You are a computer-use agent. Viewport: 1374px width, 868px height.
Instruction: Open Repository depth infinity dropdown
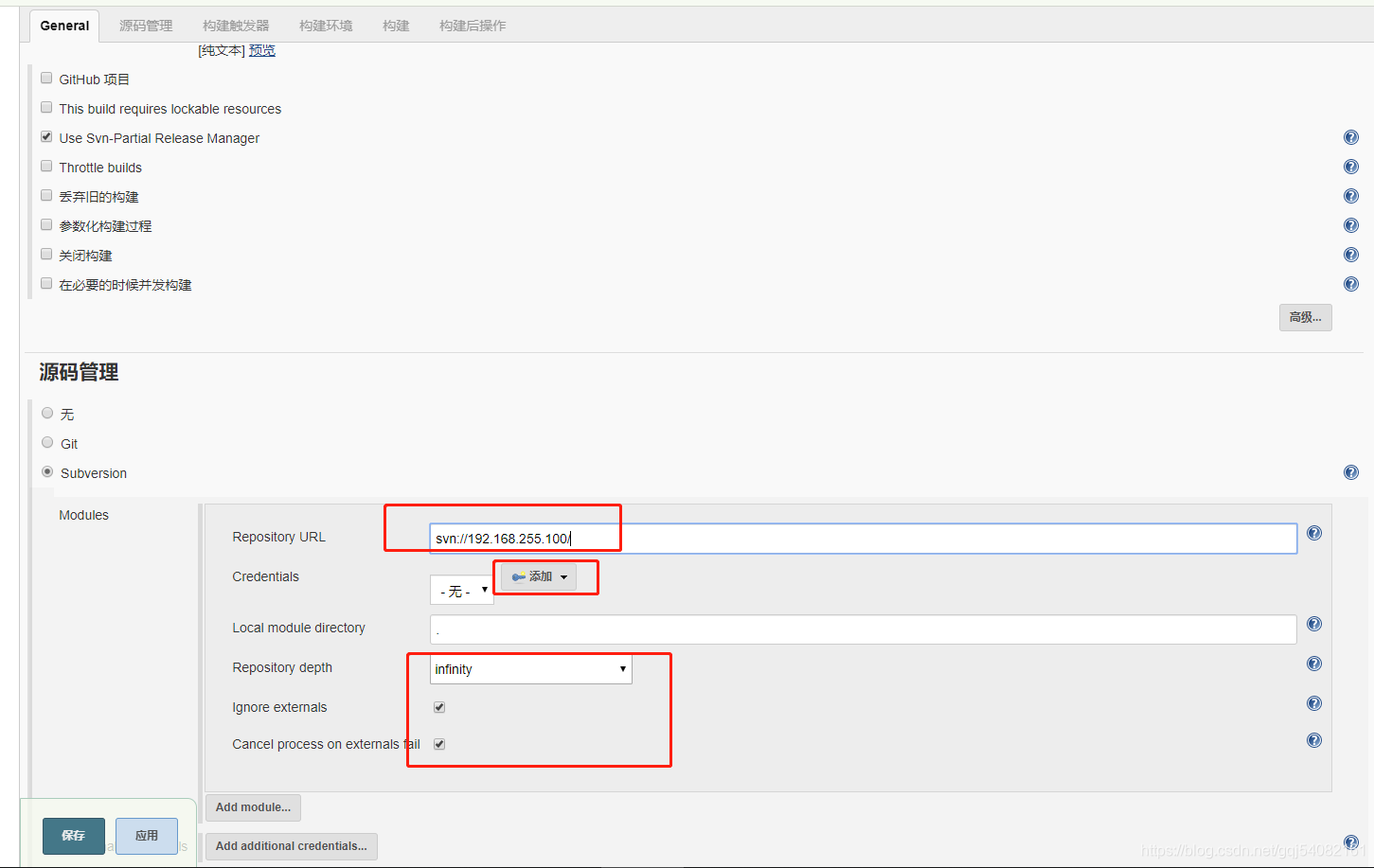coord(531,669)
